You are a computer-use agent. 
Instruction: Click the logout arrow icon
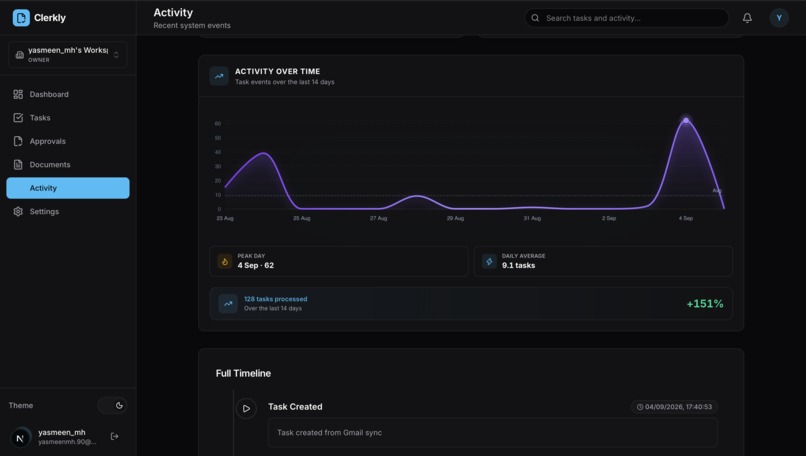(115, 436)
